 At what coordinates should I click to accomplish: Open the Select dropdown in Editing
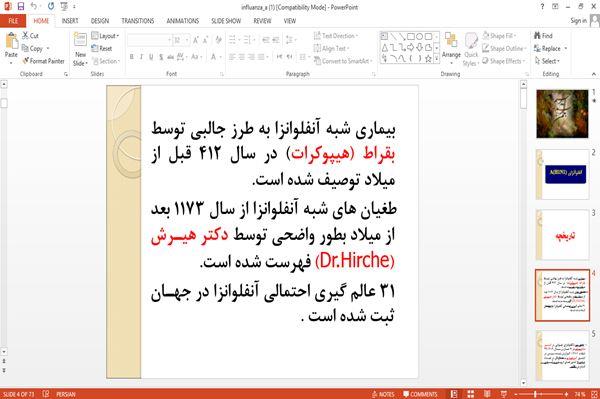[x=547, y=61]
